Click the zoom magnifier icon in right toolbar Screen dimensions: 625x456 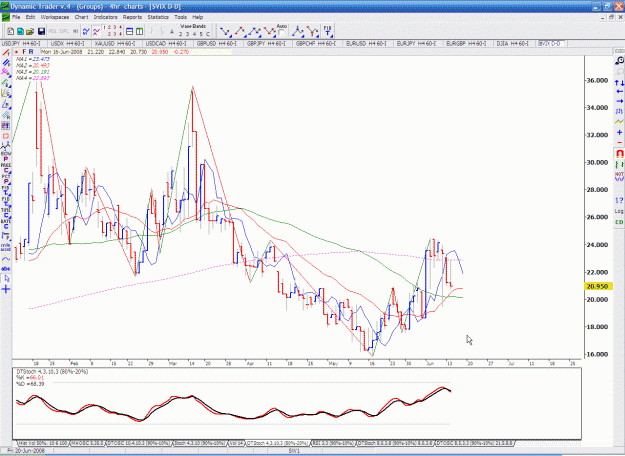tap(619, 60)
